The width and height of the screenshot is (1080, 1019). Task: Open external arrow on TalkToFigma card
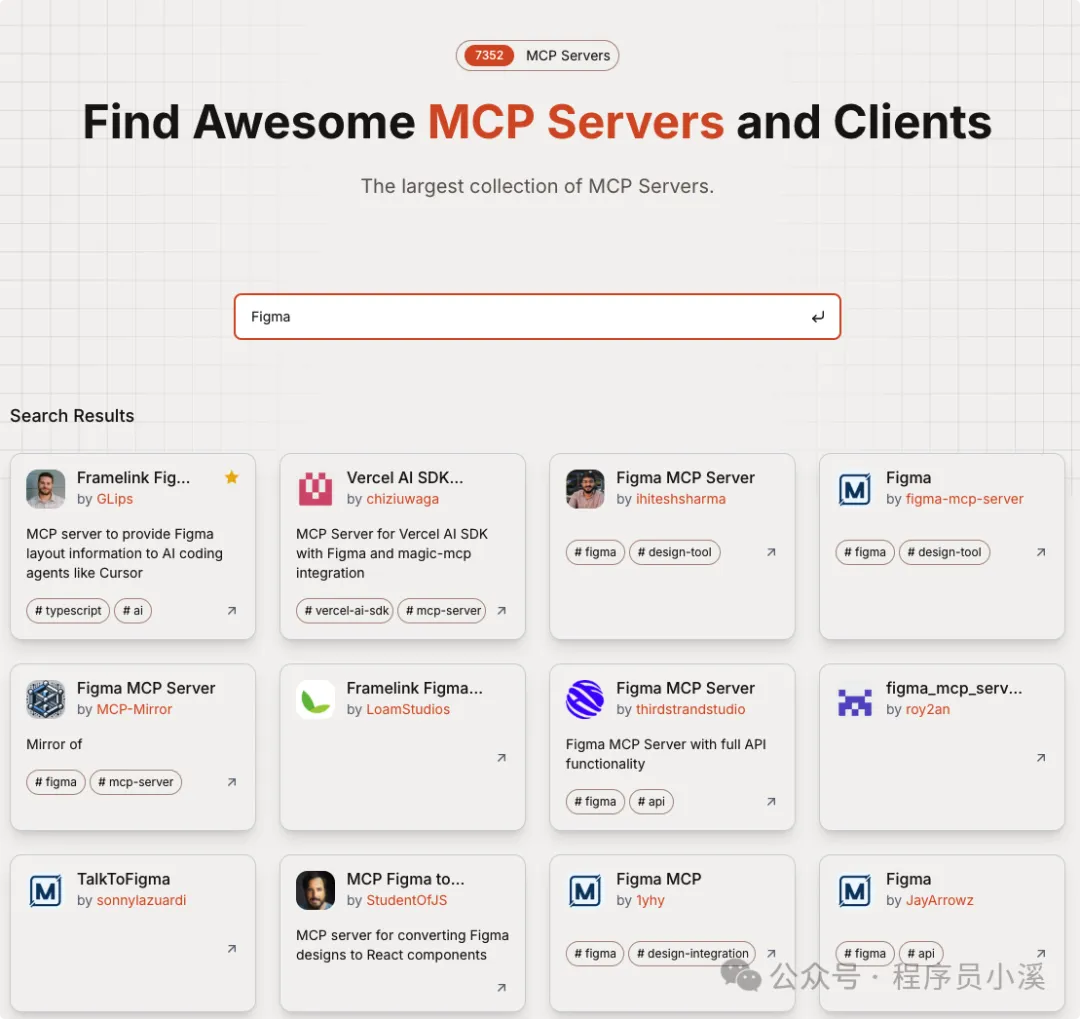point(232,949)
